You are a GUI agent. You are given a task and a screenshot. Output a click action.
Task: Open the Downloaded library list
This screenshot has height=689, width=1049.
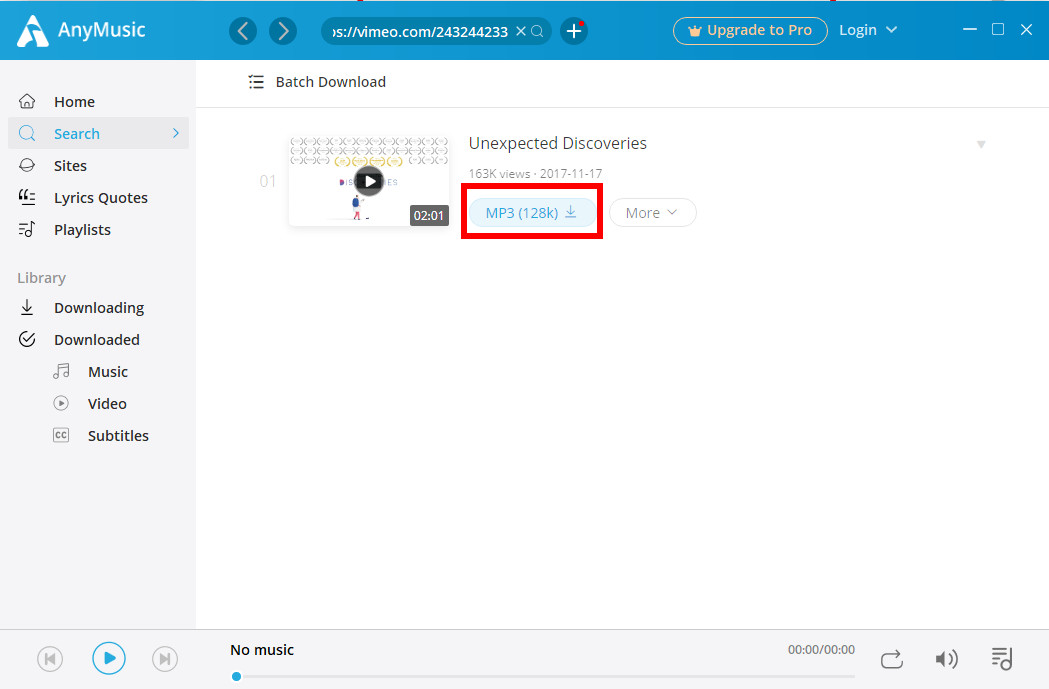pyautogui.click(x=98, y=340)
